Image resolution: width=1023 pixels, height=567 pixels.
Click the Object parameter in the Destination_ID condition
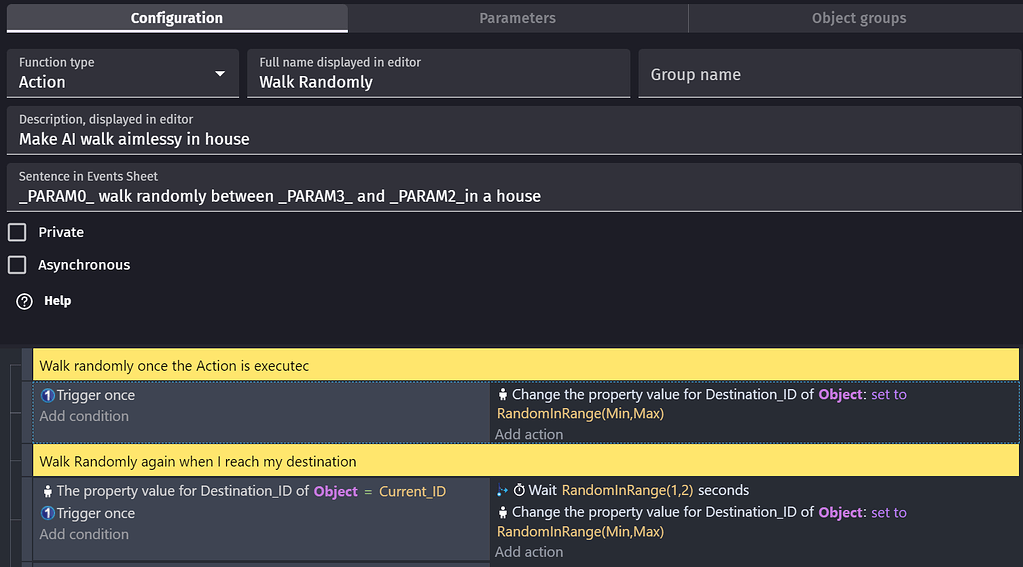coord(335,491)
